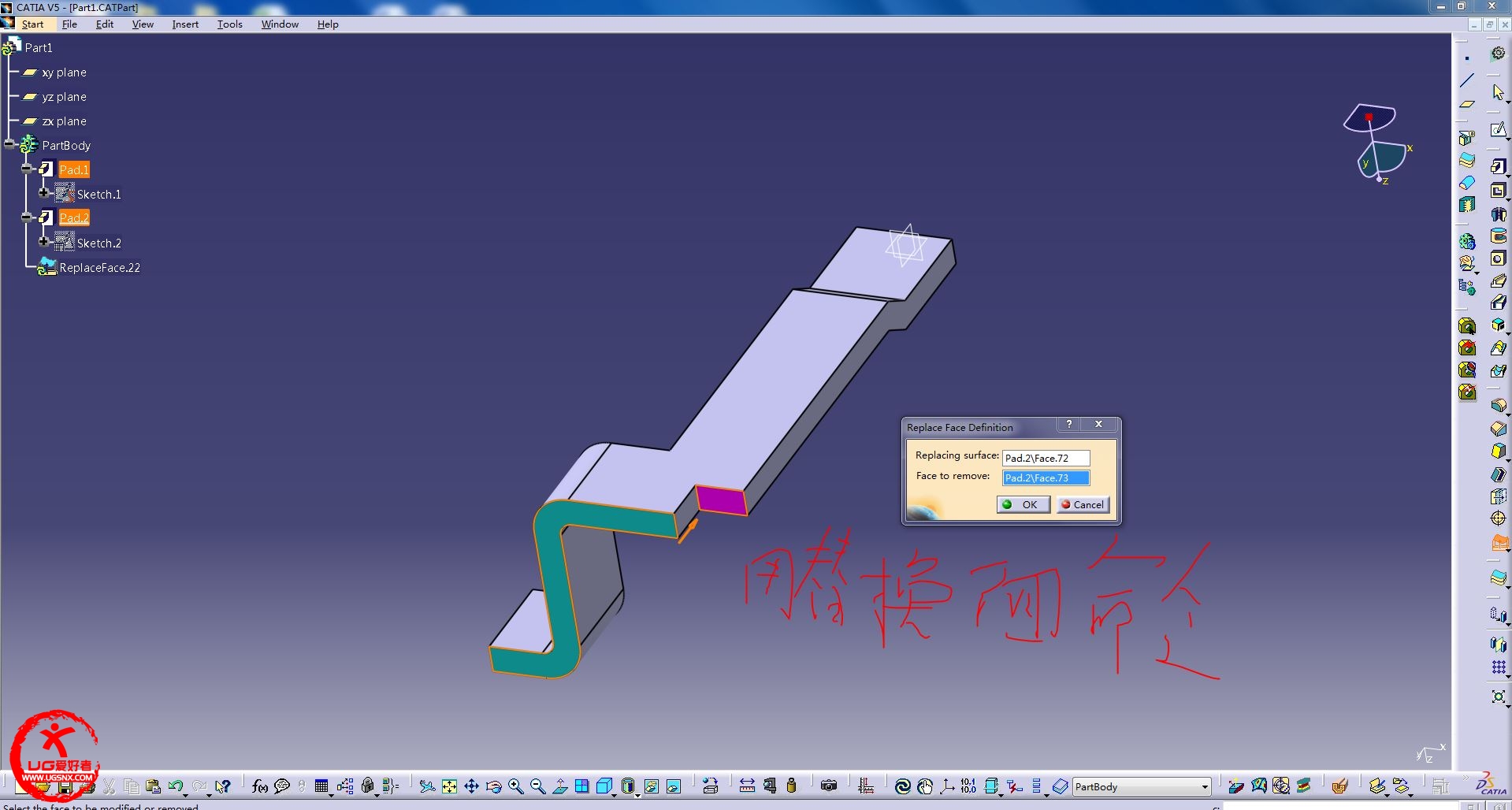Viewport: 1512px width, 810px height.
Task: Open the View menu
Action: (x=143, y=24)
